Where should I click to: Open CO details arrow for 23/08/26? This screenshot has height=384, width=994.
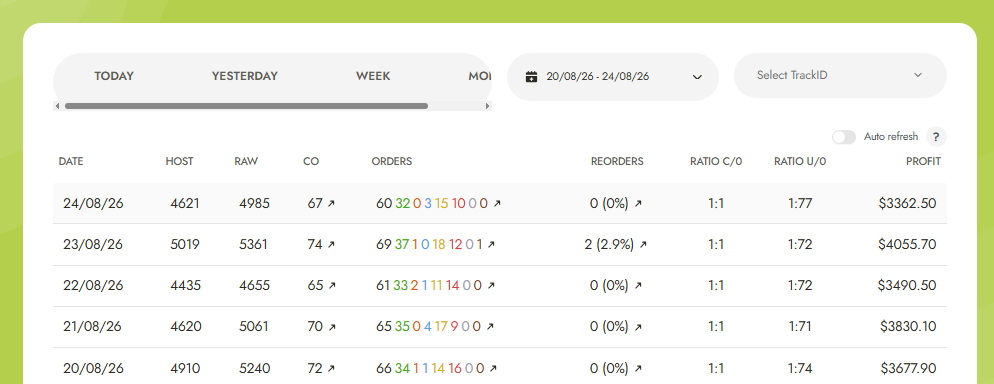(331, 245)
